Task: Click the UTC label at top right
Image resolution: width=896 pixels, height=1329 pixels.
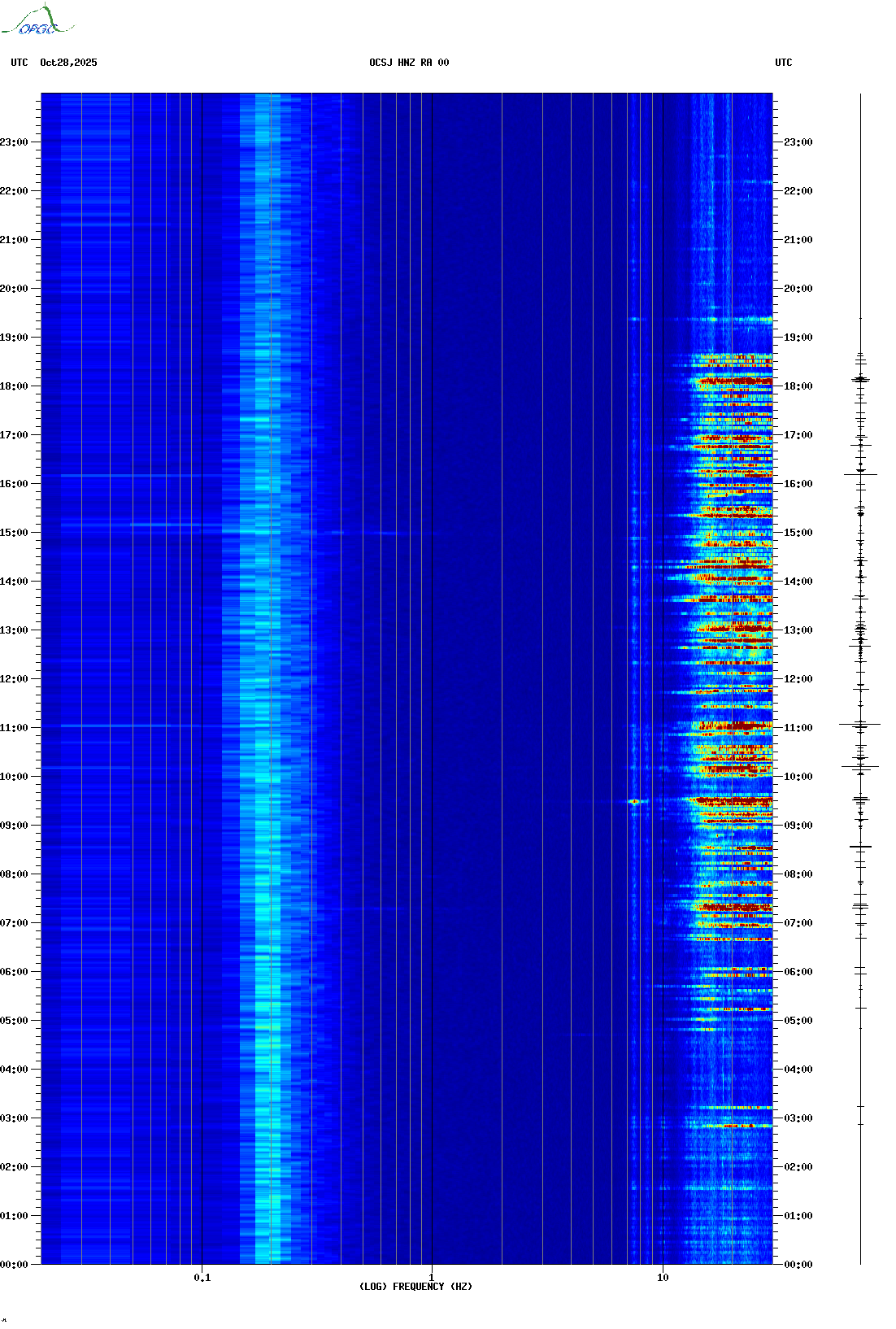Action: 783,63
